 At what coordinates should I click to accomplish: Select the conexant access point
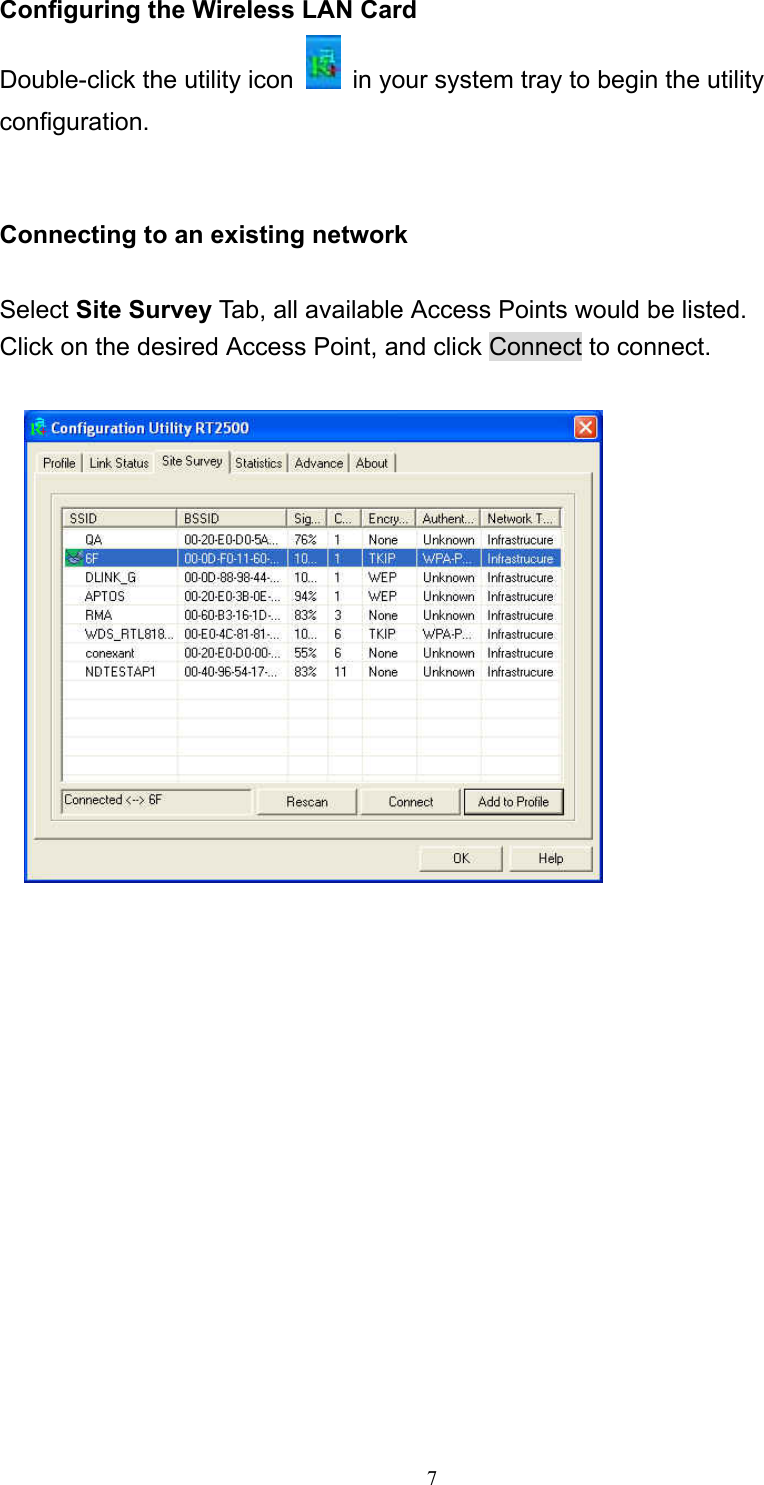tap(312, 653)
